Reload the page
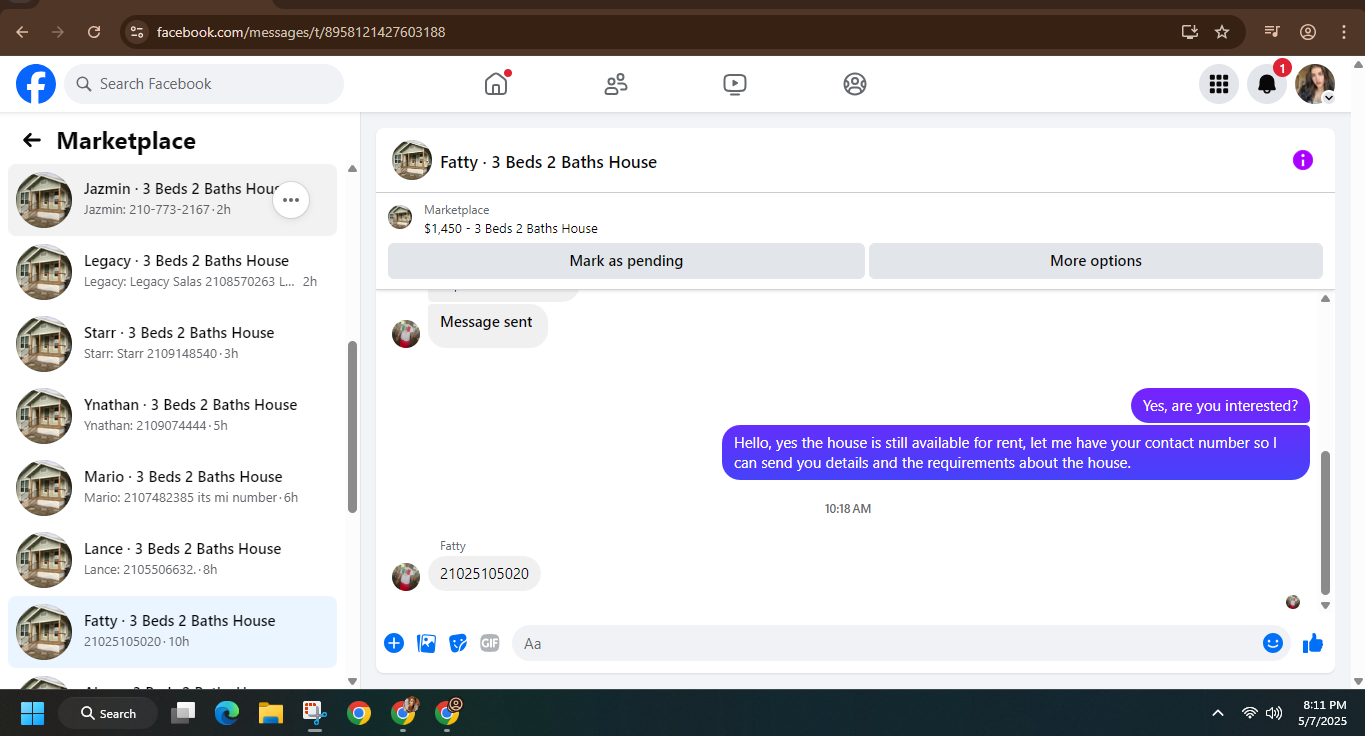 (x=94, y=32)
